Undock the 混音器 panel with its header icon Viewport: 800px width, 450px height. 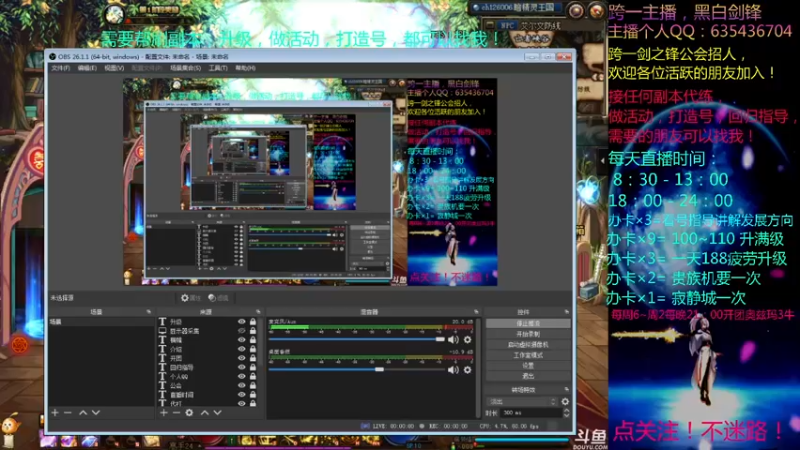[476, 312]
